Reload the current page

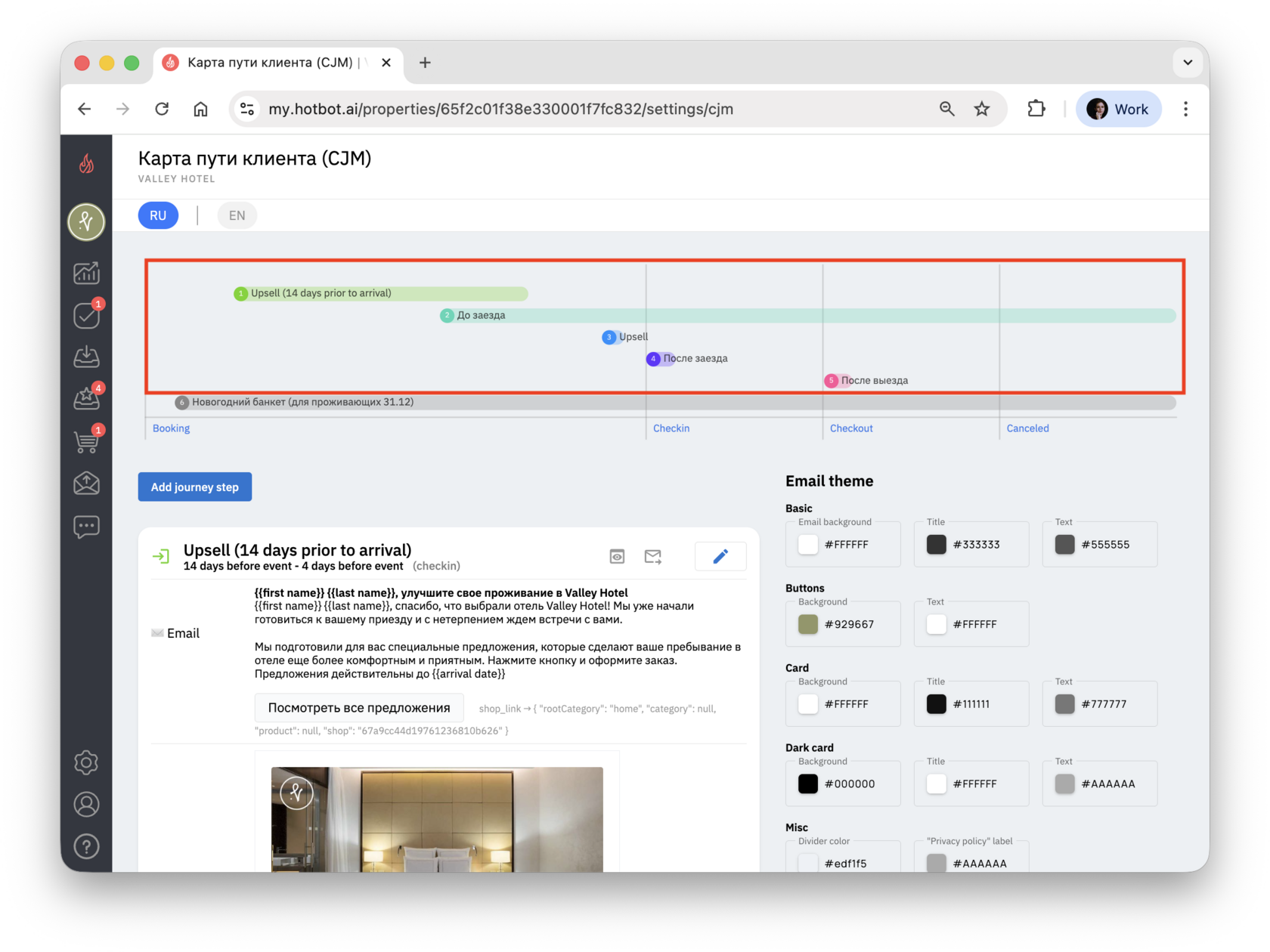click(x=162, y=109)
